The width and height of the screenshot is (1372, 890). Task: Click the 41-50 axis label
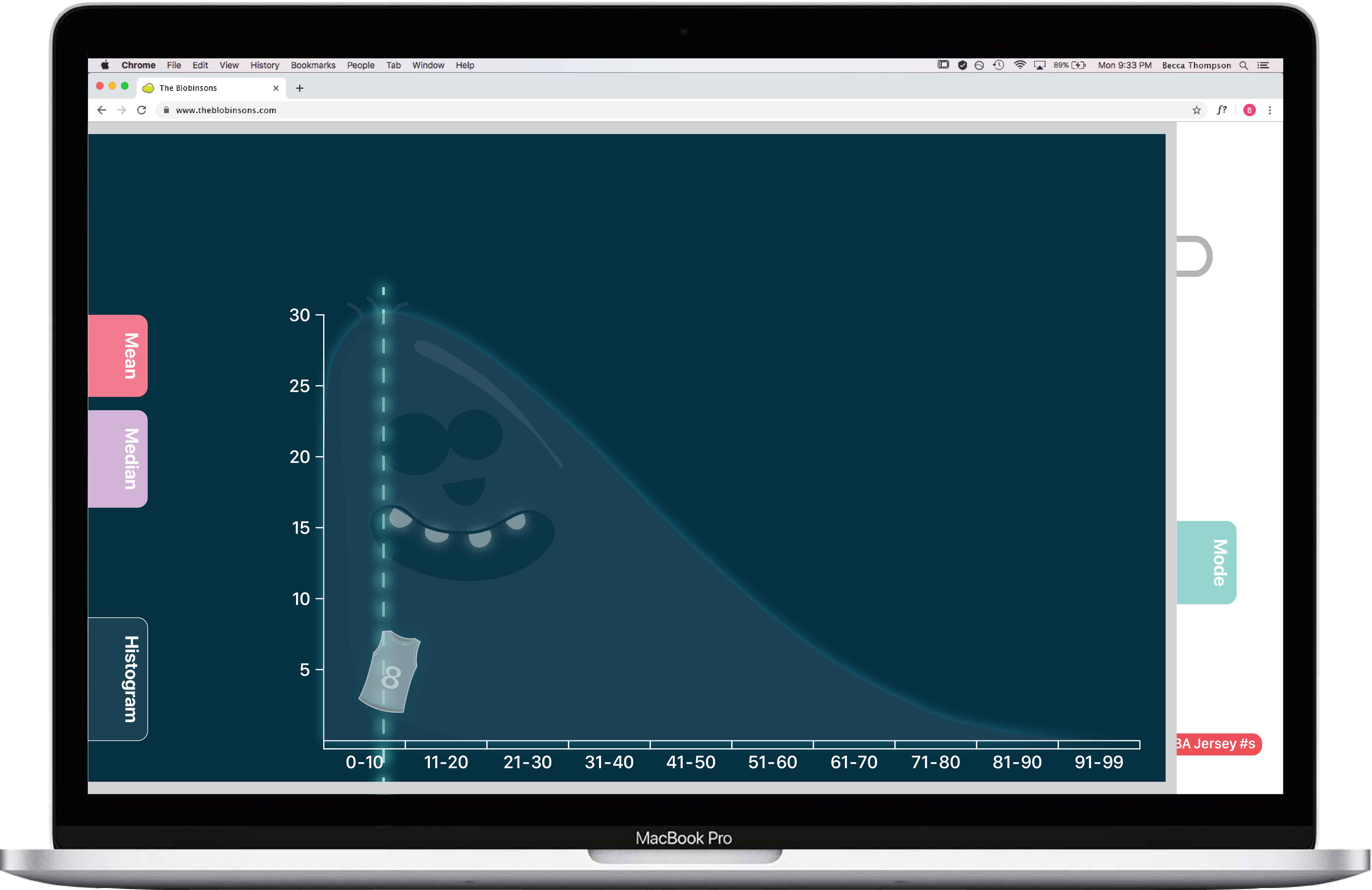(691, 762)
